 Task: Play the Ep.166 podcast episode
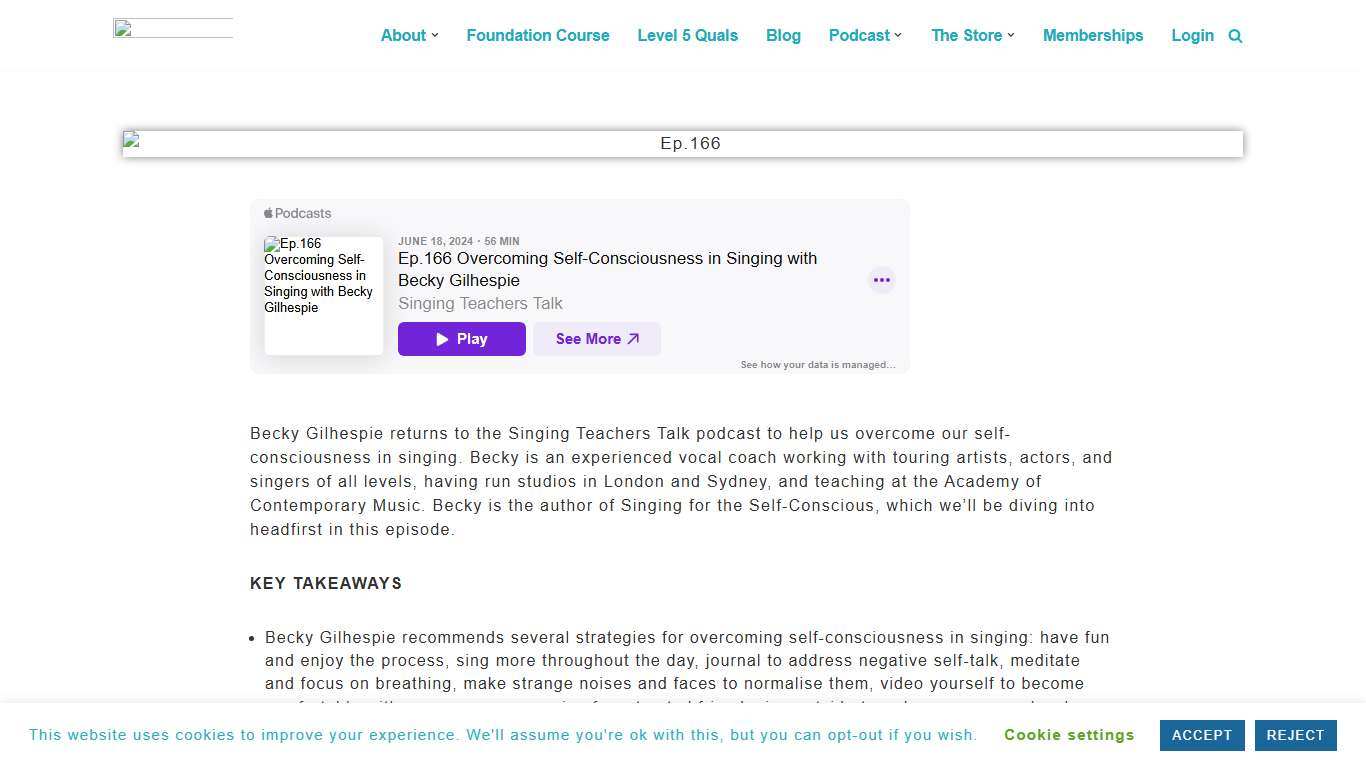pos(462,339)
